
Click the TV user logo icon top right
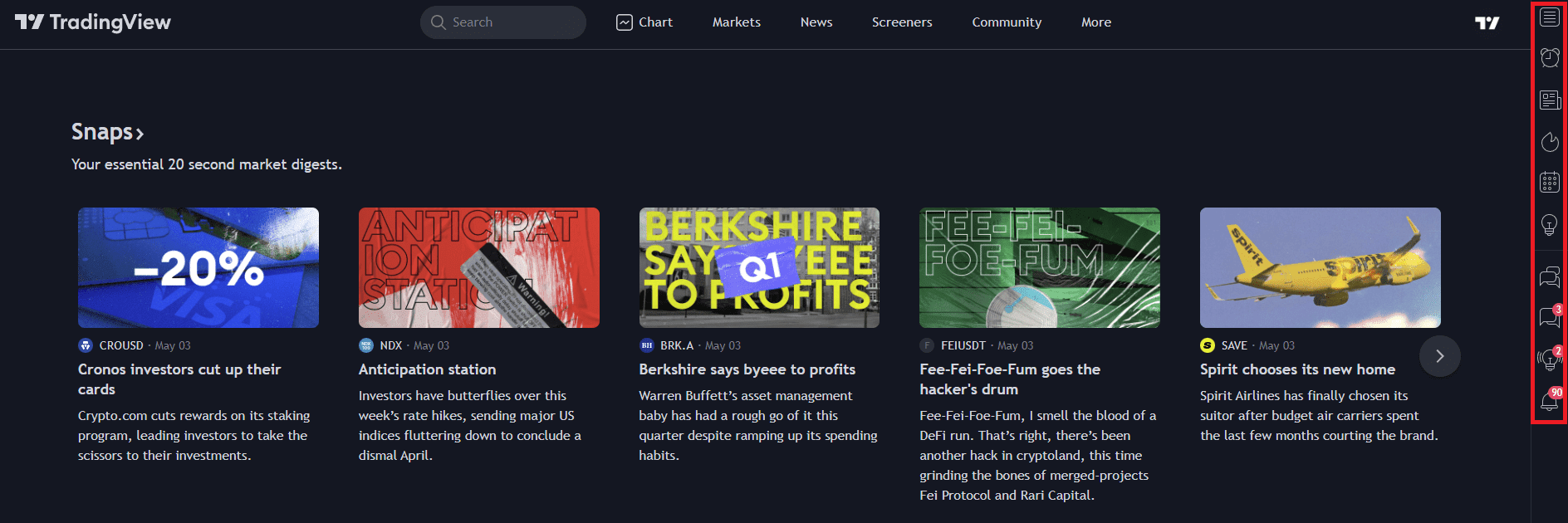[x=1487, y=23]
